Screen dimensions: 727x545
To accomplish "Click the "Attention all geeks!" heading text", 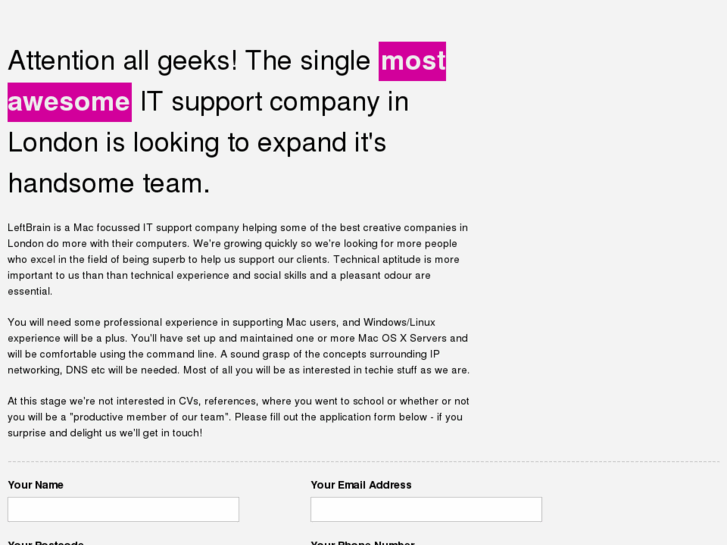I will [122, 61].
